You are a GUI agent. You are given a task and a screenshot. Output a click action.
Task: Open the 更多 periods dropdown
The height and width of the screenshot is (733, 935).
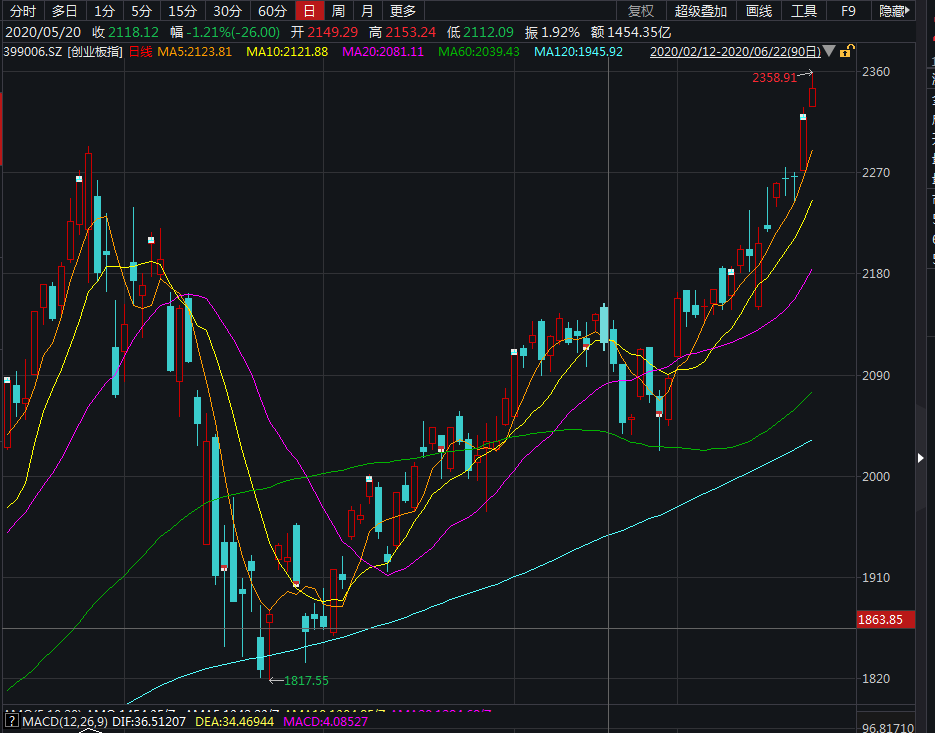tap(402, 11)
